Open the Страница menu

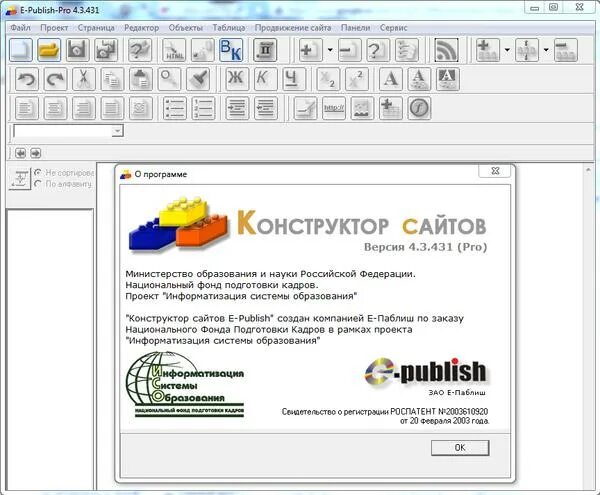pos(96,28)
